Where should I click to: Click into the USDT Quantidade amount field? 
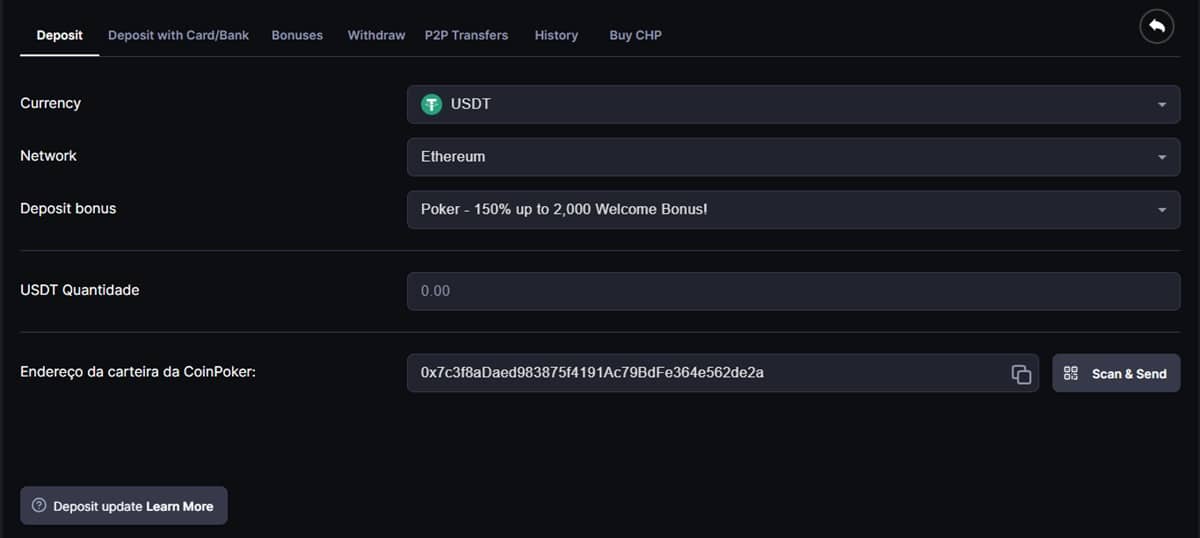click(794, 291)
